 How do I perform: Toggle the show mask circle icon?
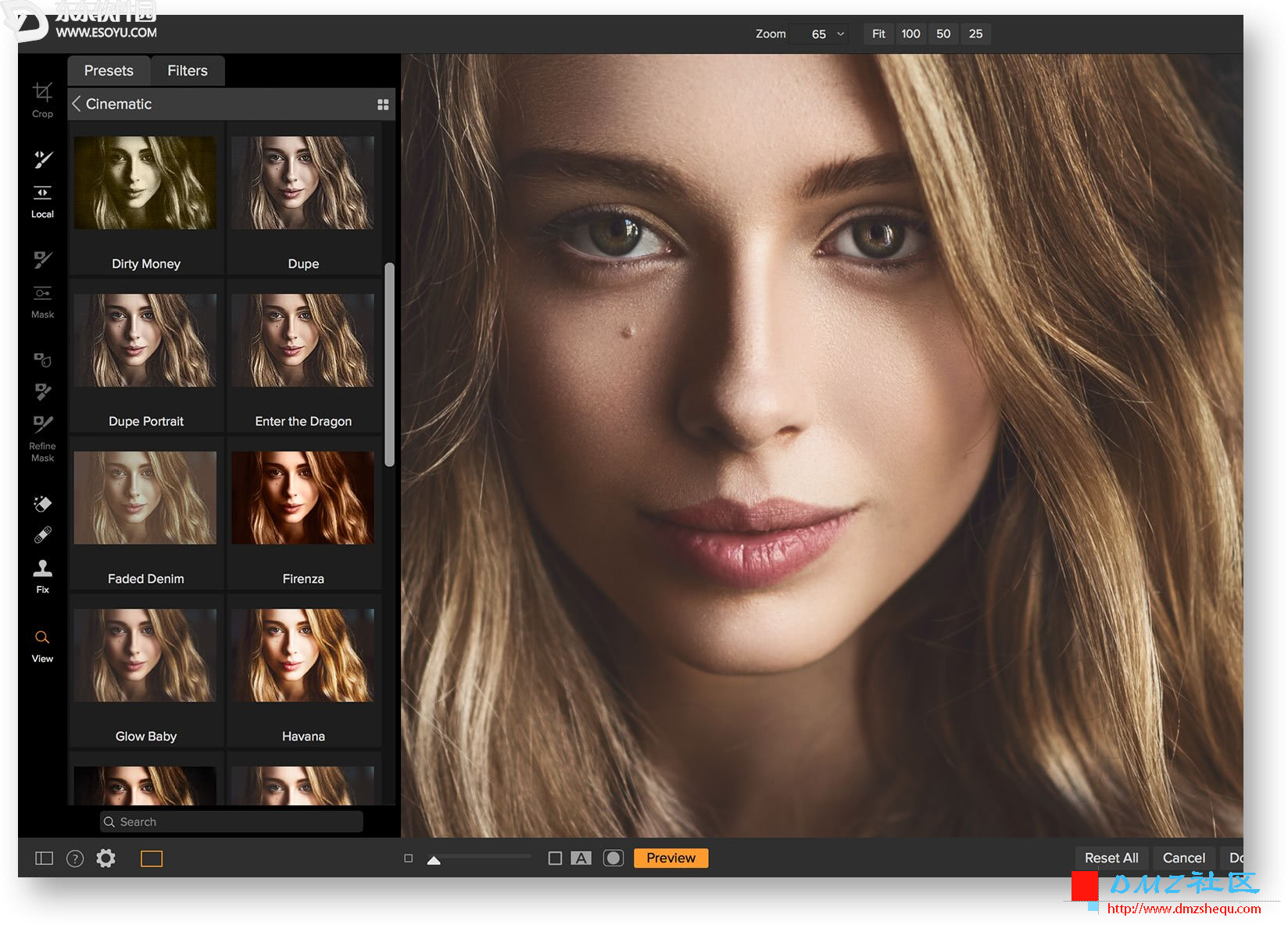pyautogui.click(x=614, y=858)
